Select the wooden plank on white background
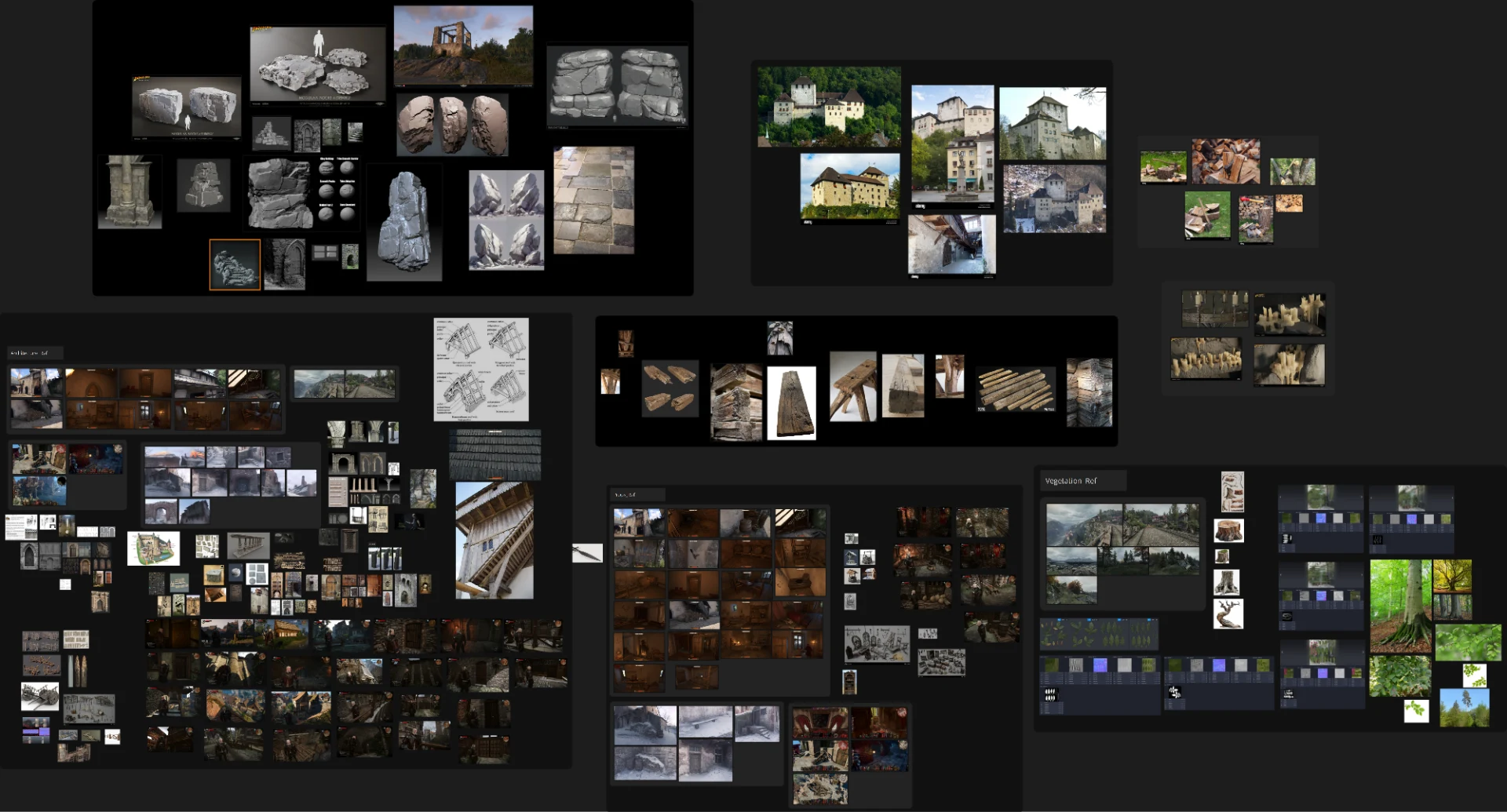This screenshot has width=1507, height=812. [x=791, y=403]
